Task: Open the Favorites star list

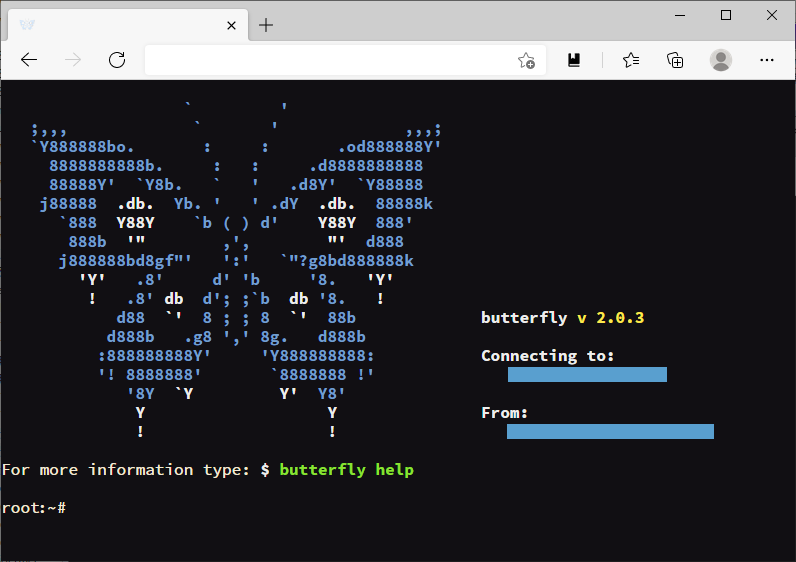Action: tap(631, 60)
